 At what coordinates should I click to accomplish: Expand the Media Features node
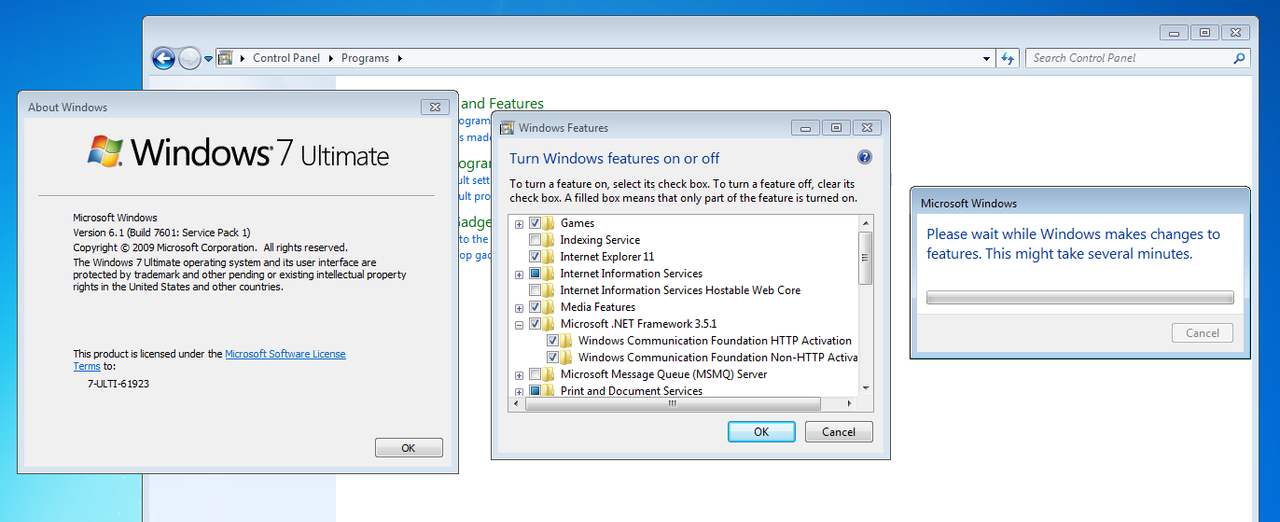tap(519, 308)
